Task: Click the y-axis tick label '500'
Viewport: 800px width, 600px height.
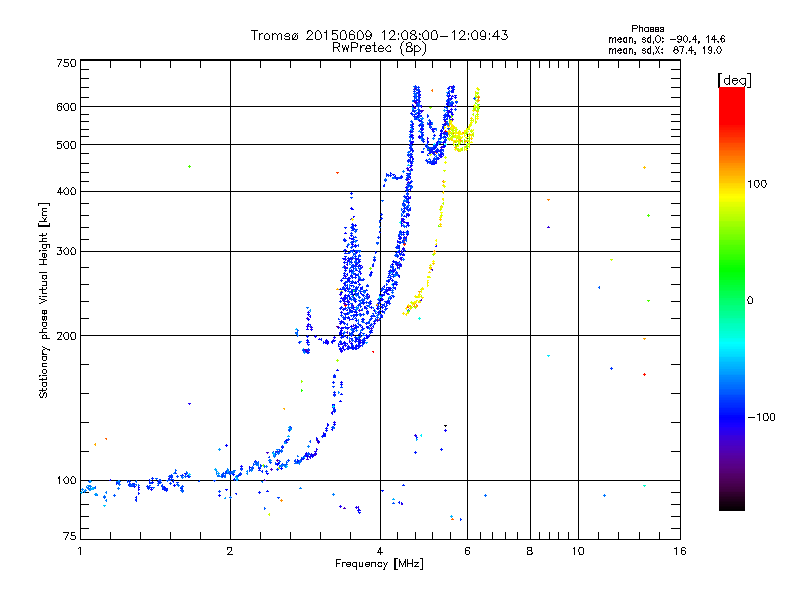Action: 66,145
